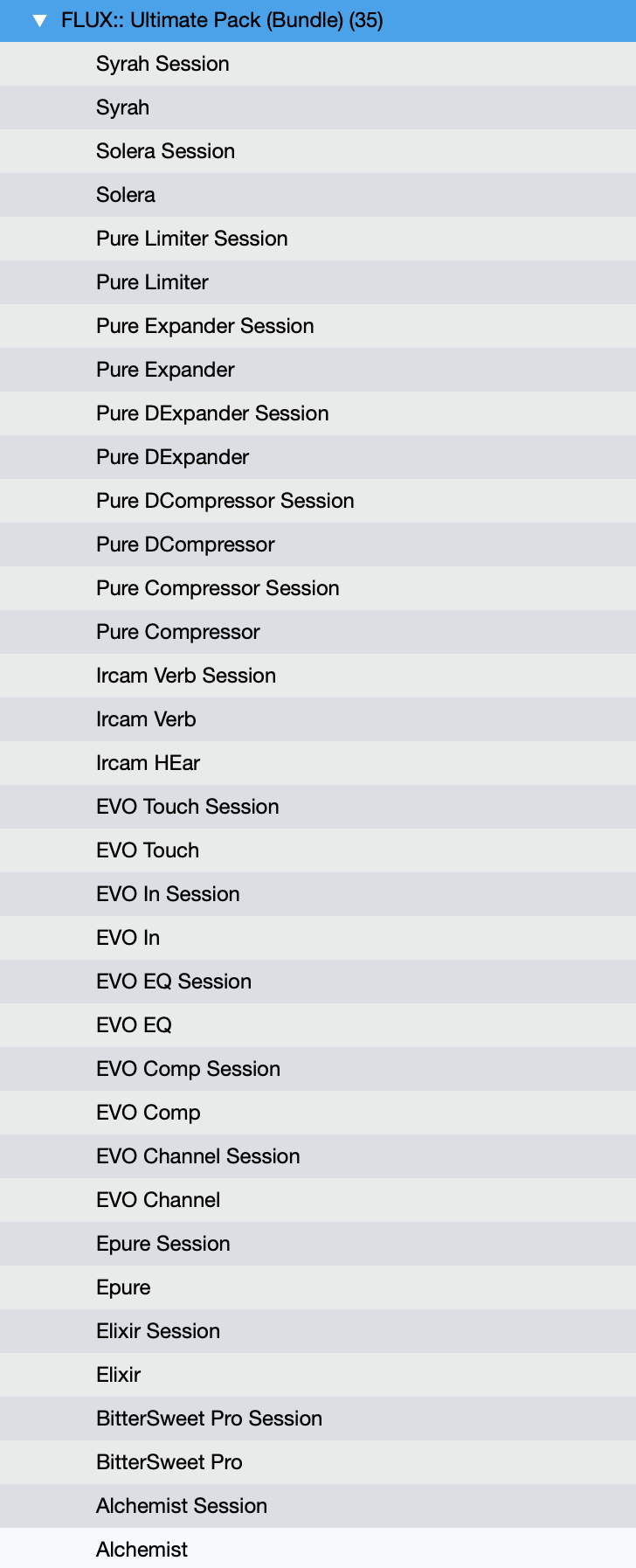Viewport: 636px width, 1568px height.
Task: Choose the EVO Channel plugin
Action: point(158,1200)
